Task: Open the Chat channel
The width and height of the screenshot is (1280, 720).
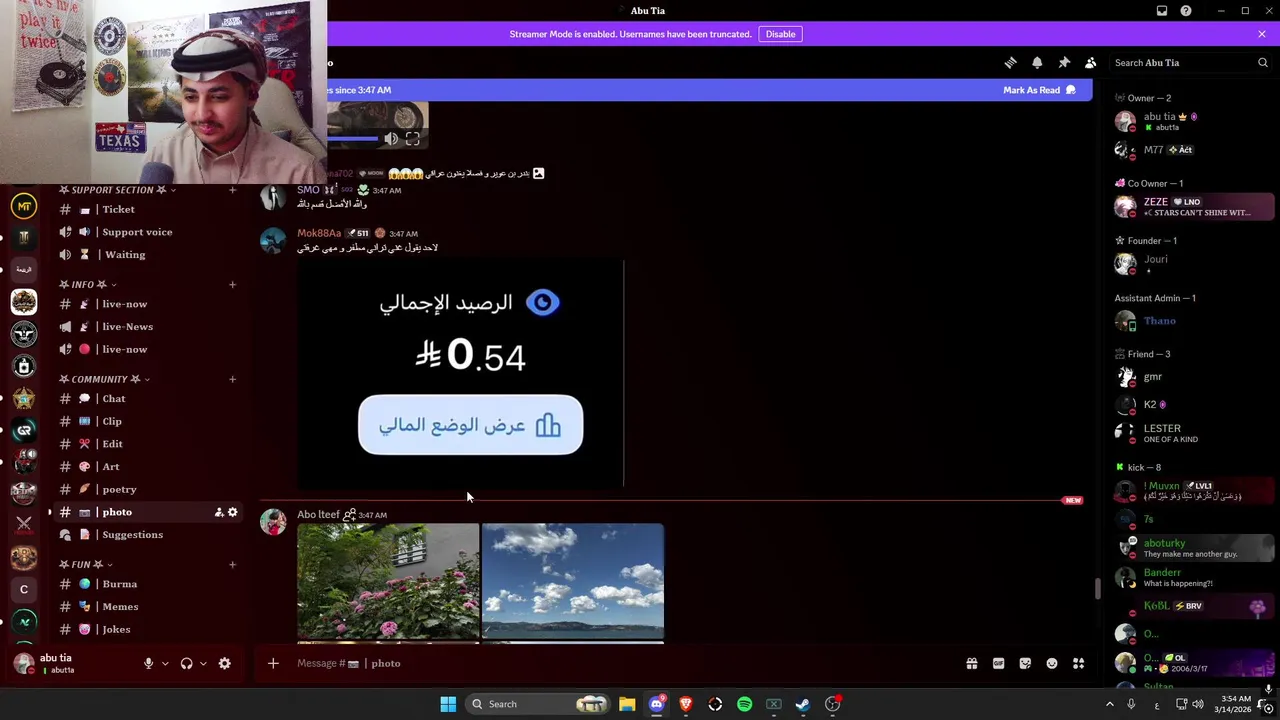Action: (148, 398)
